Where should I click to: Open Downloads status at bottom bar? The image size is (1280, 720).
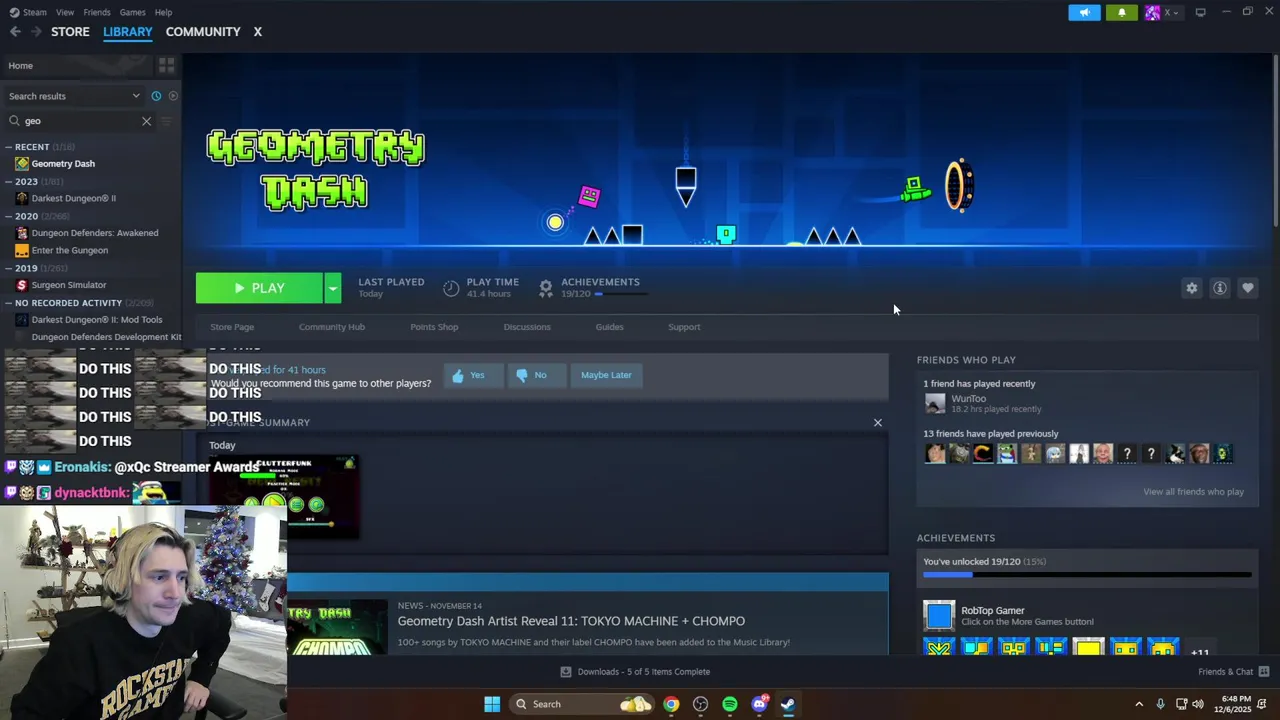635,672
